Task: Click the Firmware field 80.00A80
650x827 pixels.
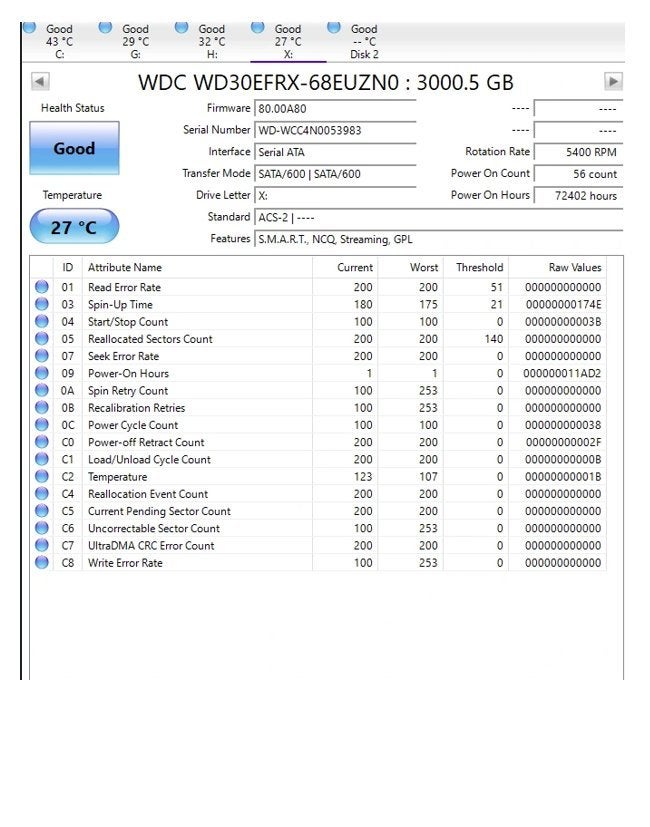Action: click(335, 109)
